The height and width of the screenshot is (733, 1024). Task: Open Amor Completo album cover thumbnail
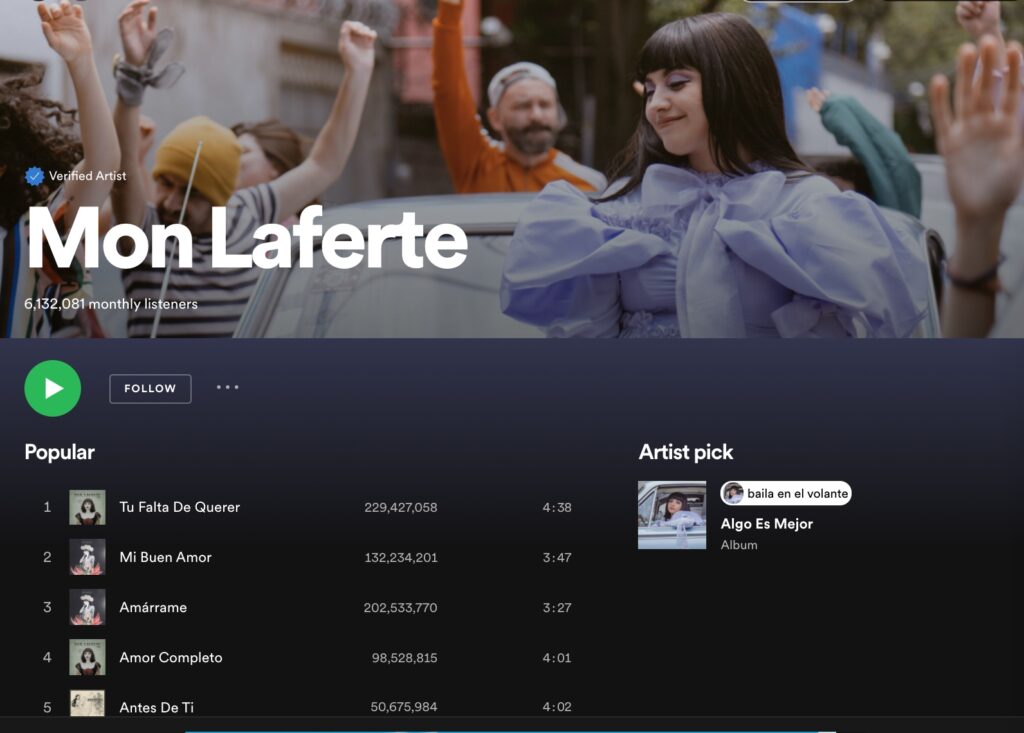88,657
